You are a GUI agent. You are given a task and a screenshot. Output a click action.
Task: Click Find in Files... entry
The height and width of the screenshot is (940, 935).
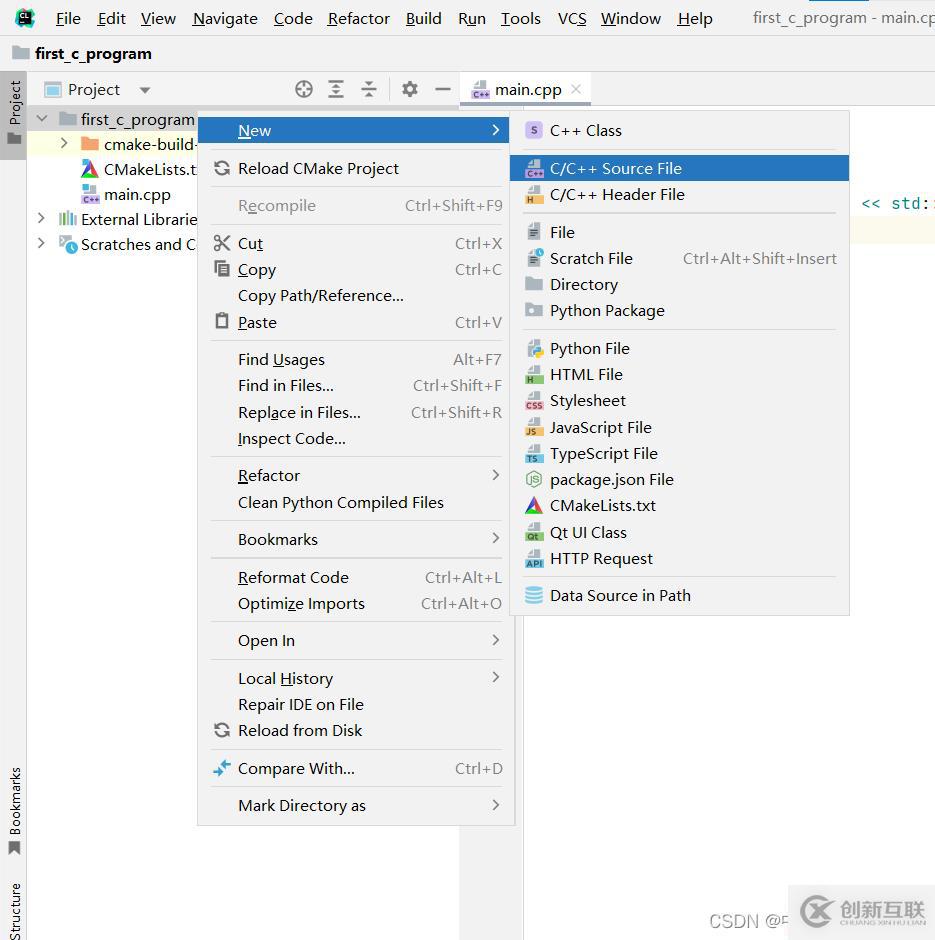click(356, 385)
